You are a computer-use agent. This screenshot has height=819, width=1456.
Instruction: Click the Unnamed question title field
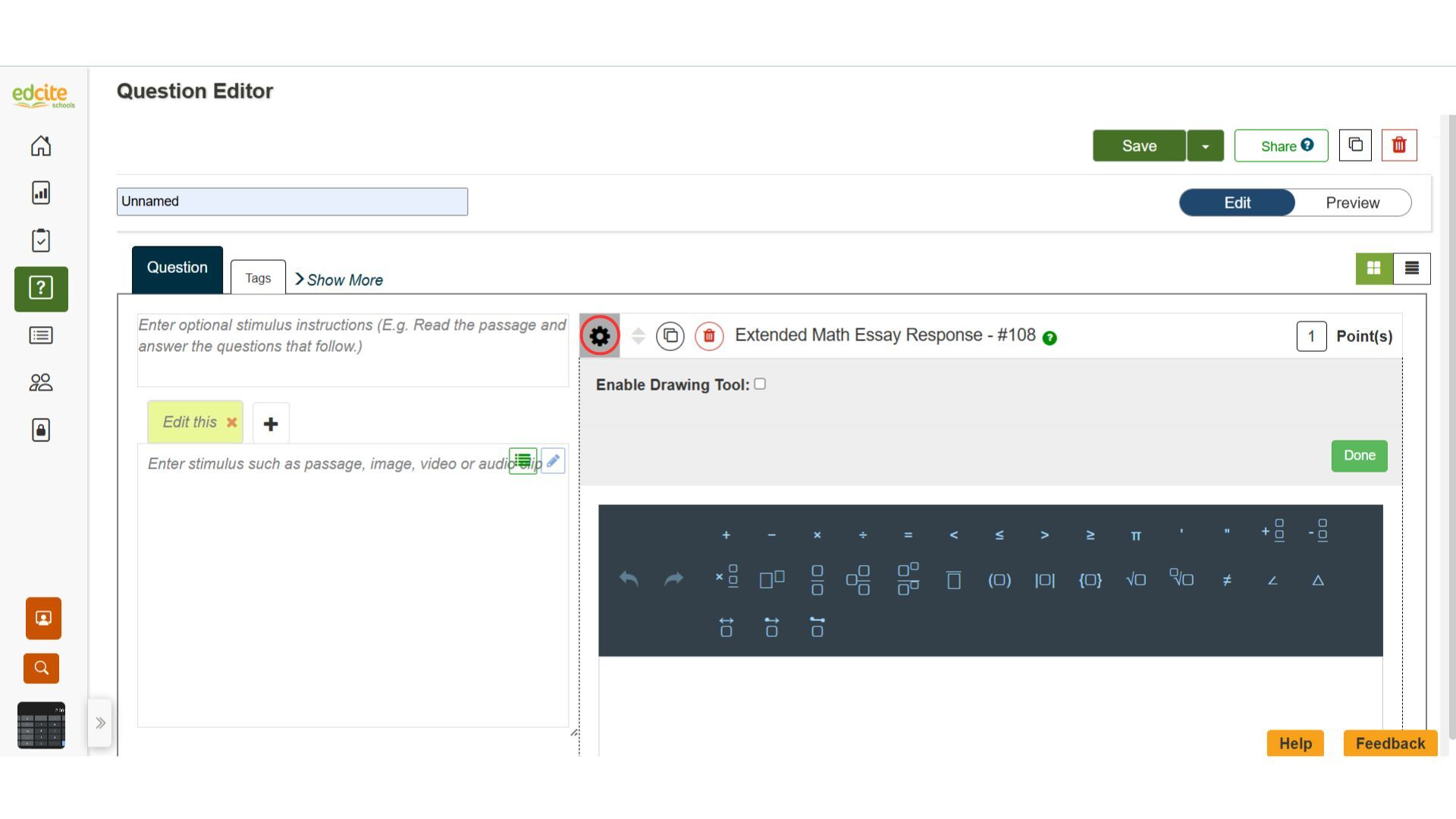pos(292,202)
